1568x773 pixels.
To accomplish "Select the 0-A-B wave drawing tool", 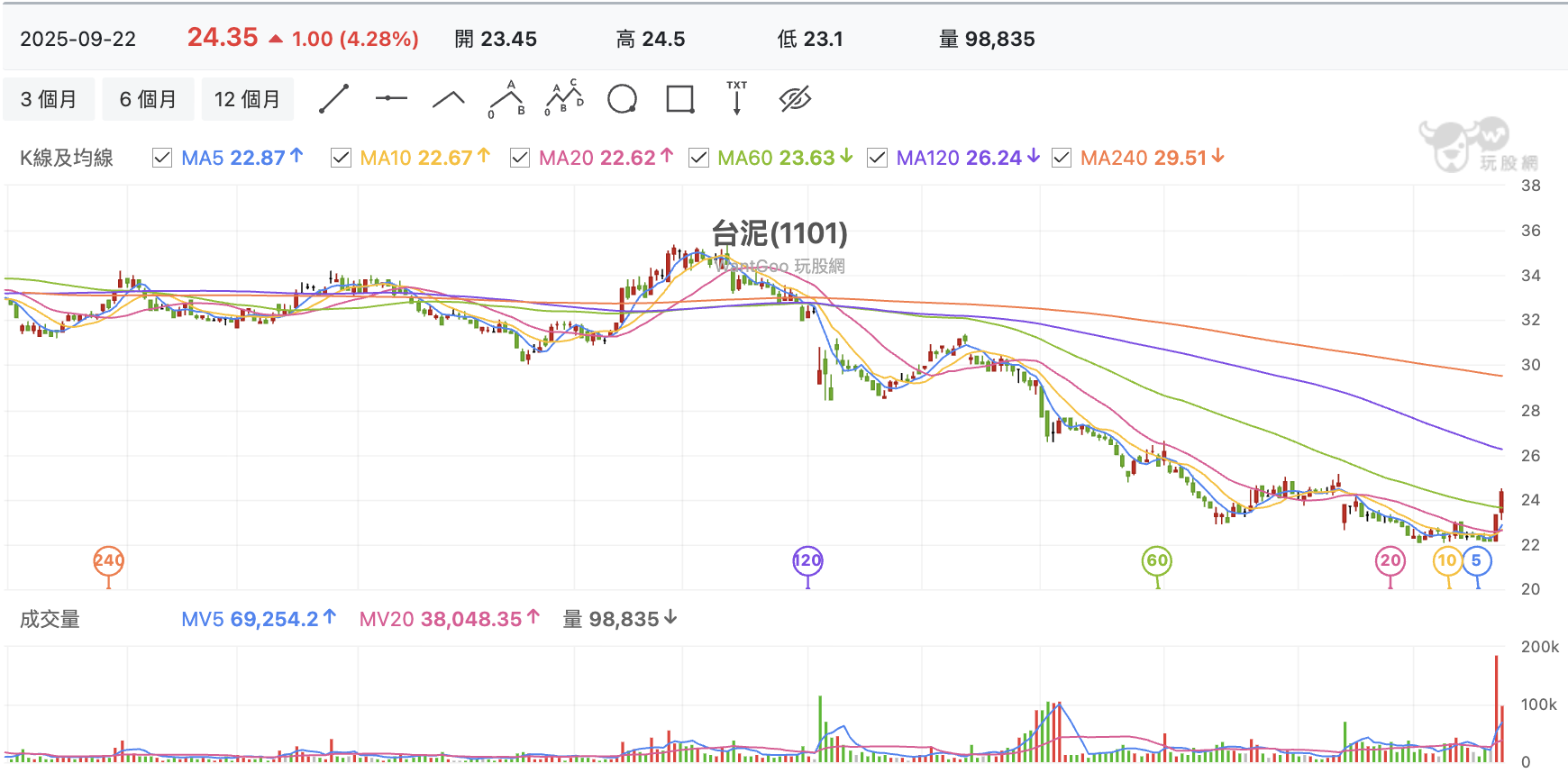I will click(506, 99).
